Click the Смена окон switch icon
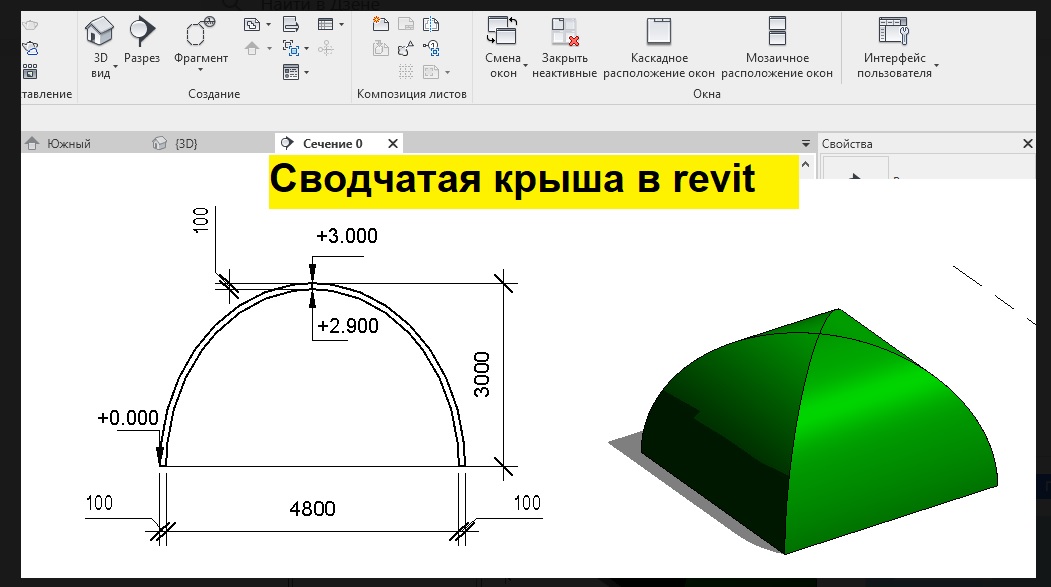Screen dimensions: 1051x587 pos(502,31)
